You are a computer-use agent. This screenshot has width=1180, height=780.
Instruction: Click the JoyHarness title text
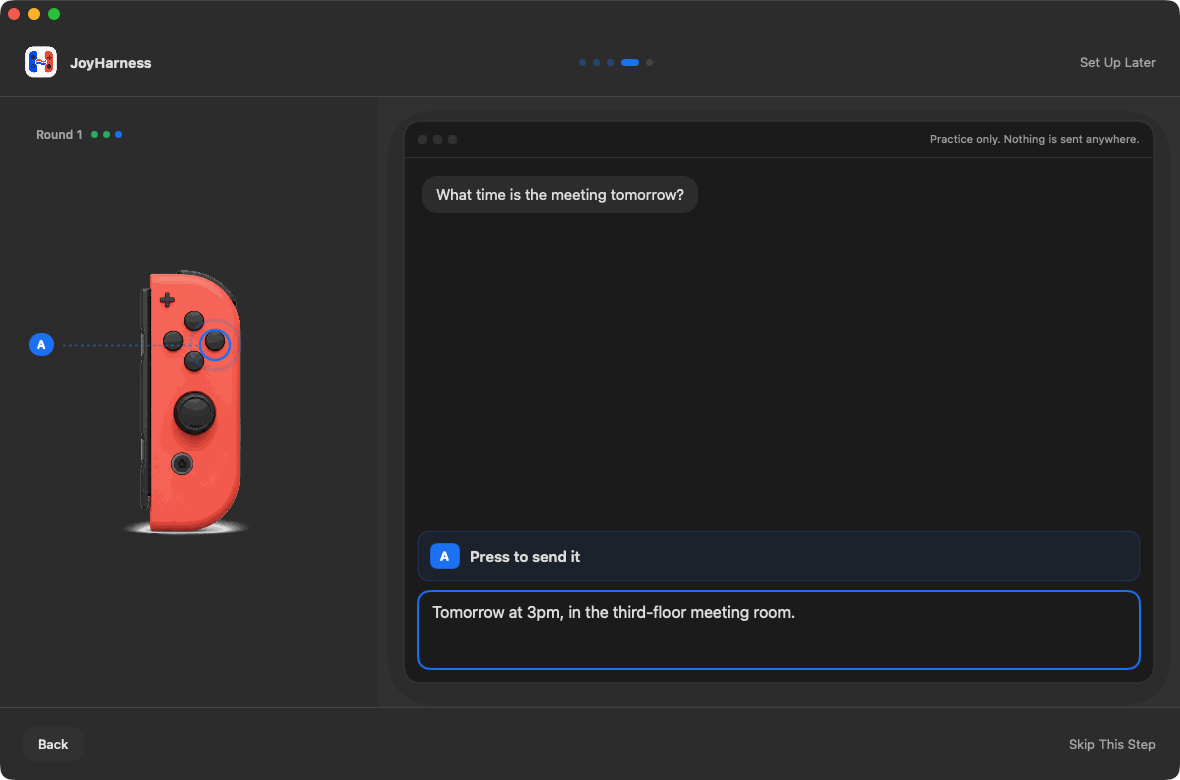[111, 63]
